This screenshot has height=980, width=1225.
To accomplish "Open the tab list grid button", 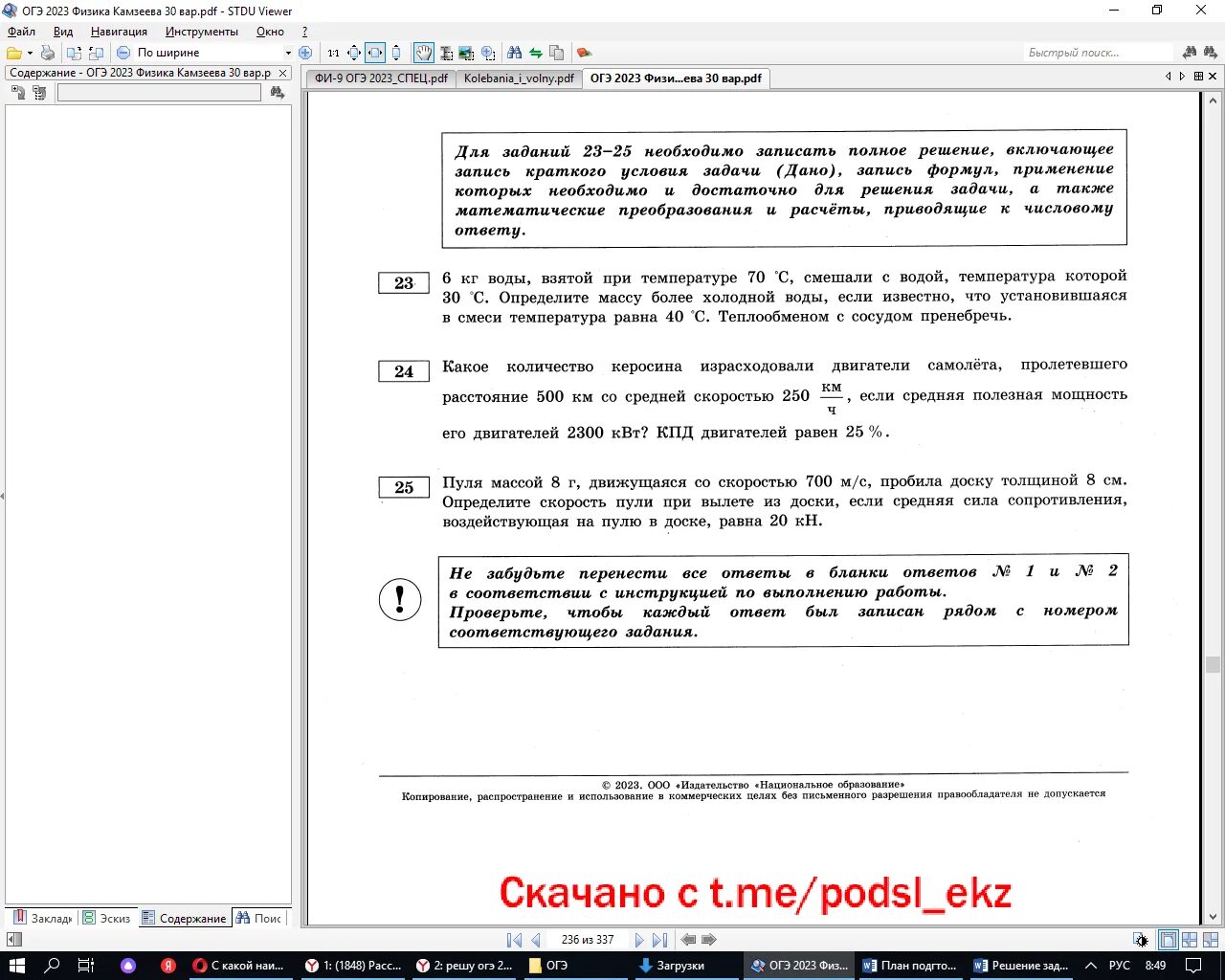I will pyautogui.click(x=1198, y=77).
